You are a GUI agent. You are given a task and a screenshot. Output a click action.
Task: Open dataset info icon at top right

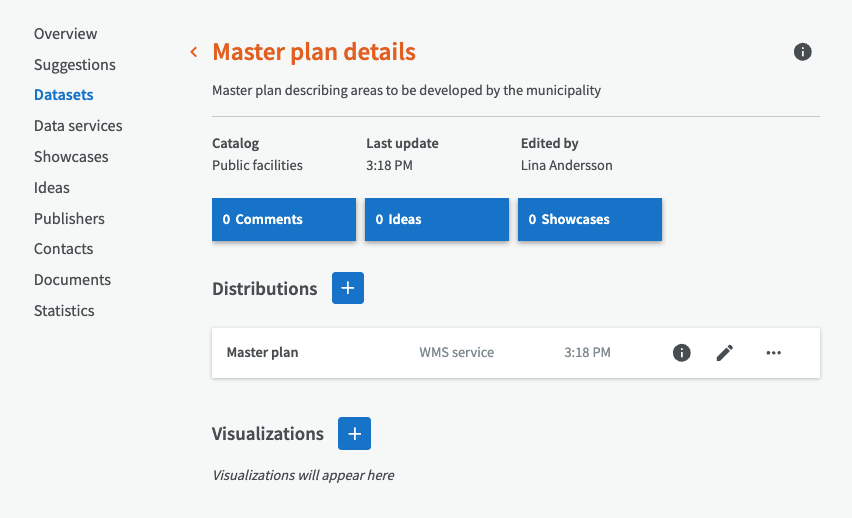802,52
